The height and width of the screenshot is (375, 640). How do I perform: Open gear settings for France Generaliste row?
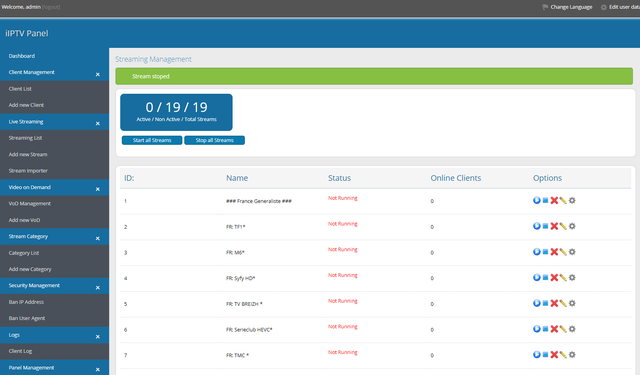coord(572,200)
